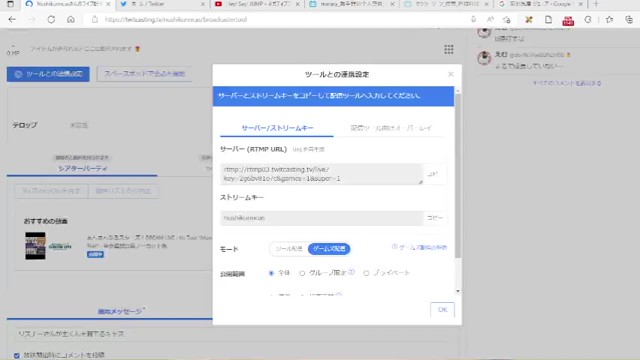Close the tool settings dialog with X
Image resolution: width=640 pixels, height=360 pixels.
[451, 74]
